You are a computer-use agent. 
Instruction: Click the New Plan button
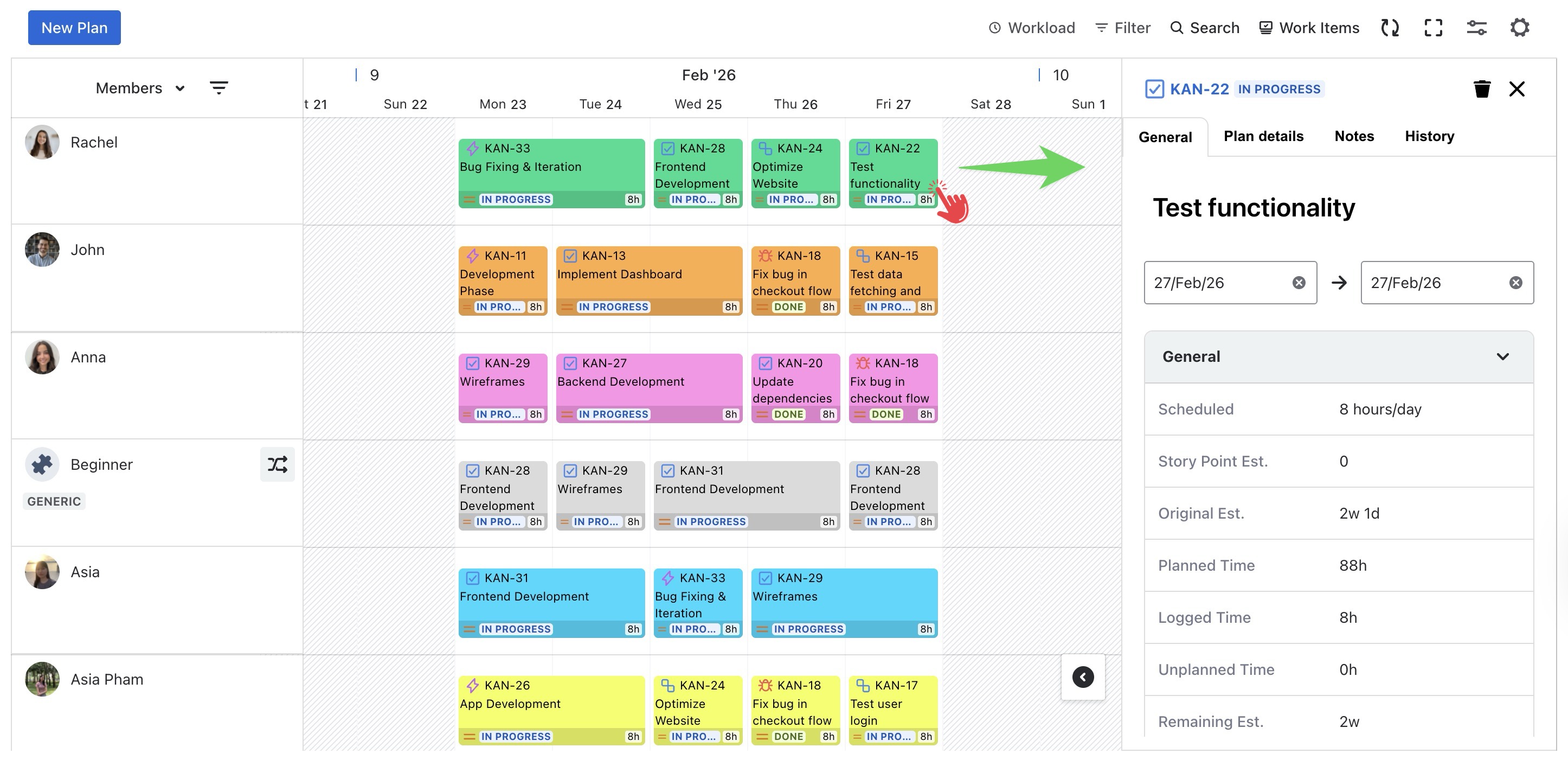point(74,28)
